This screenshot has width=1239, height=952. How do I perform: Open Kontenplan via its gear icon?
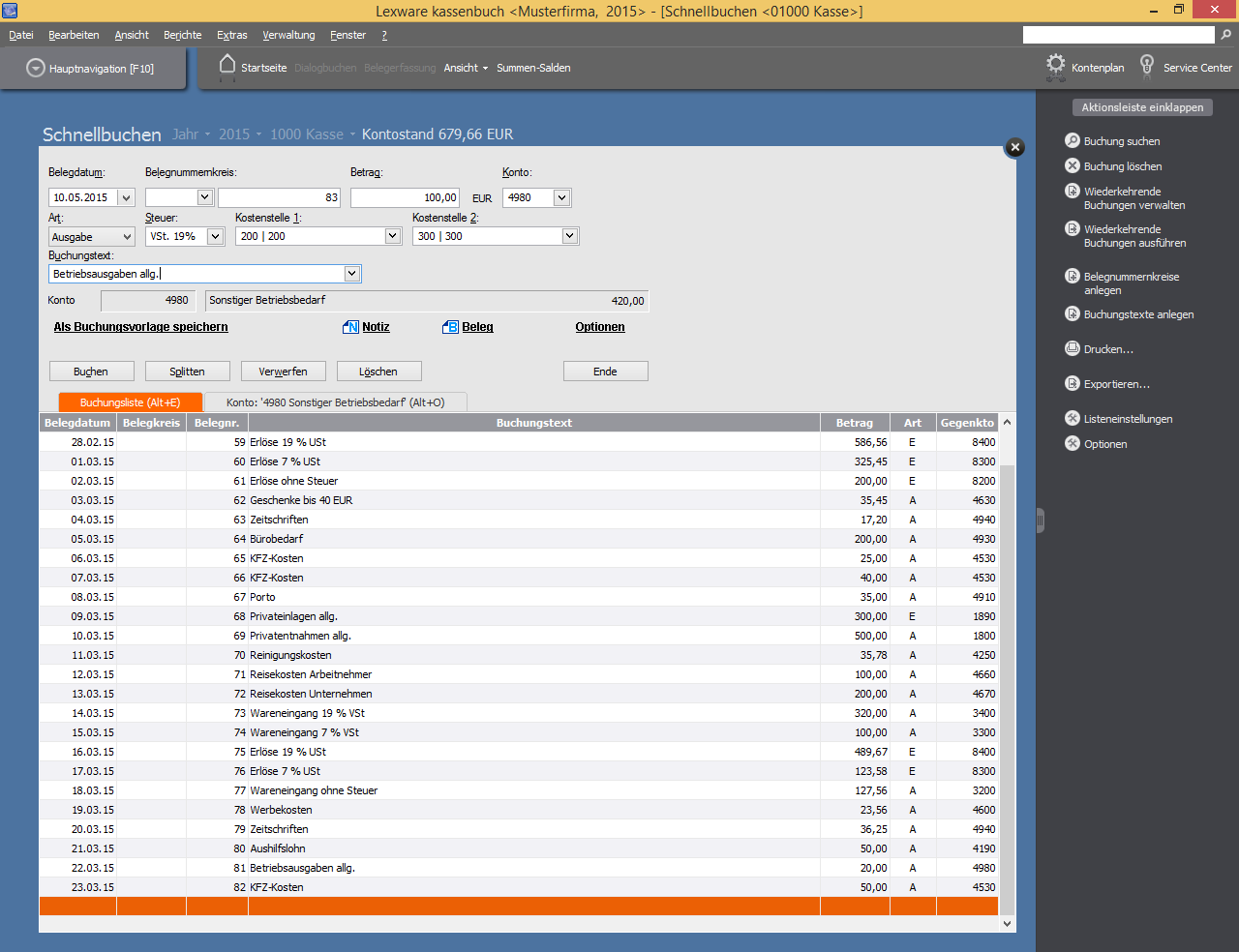pos(1055,66)
